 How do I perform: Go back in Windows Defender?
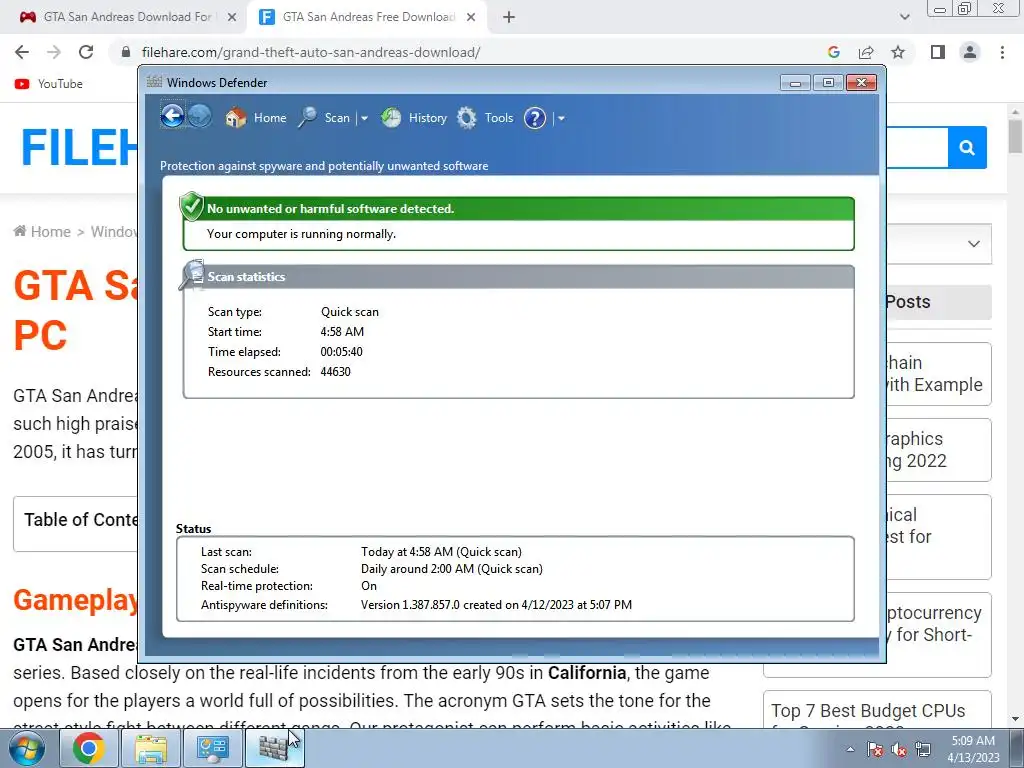click(172, 116)
